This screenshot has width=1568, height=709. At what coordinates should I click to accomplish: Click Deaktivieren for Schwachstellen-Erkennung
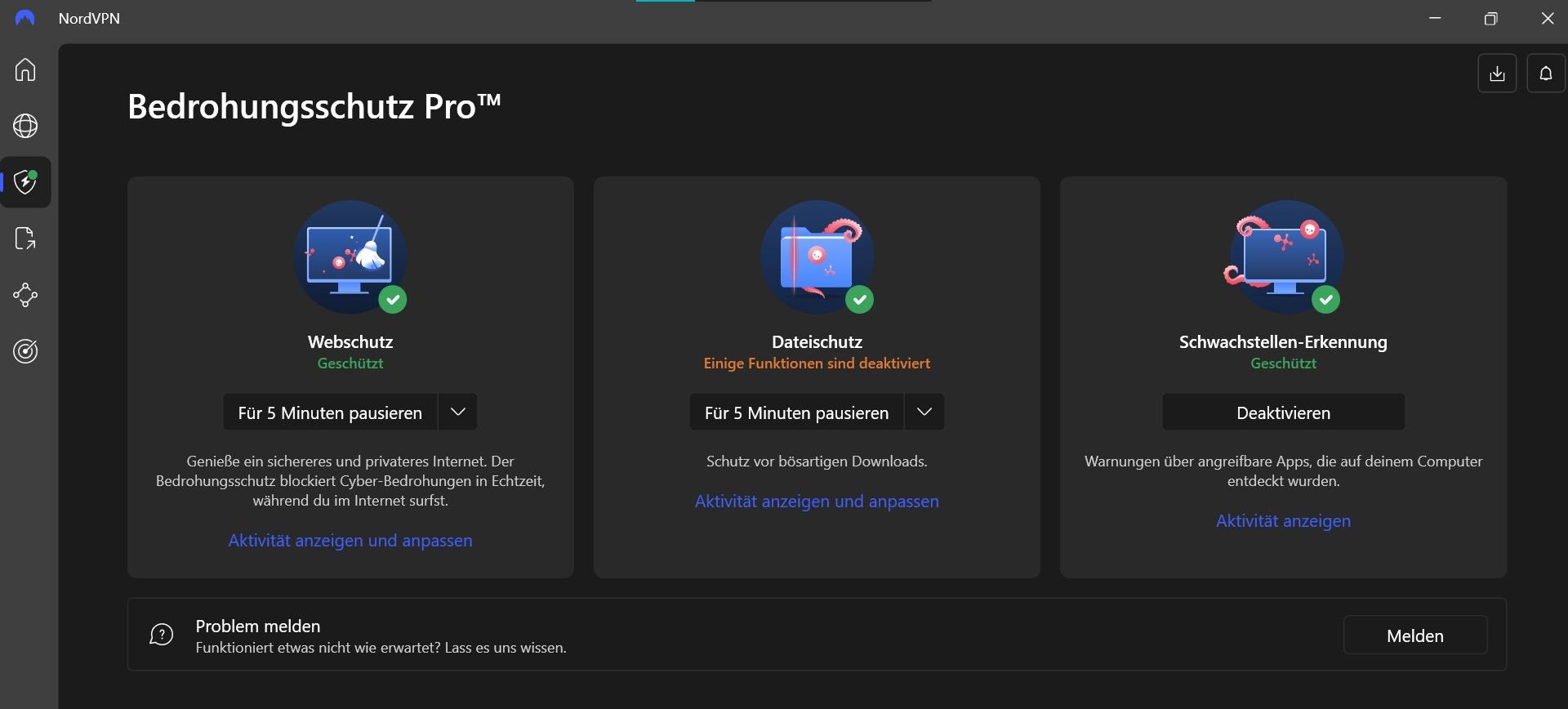(x=1283, y=412)
